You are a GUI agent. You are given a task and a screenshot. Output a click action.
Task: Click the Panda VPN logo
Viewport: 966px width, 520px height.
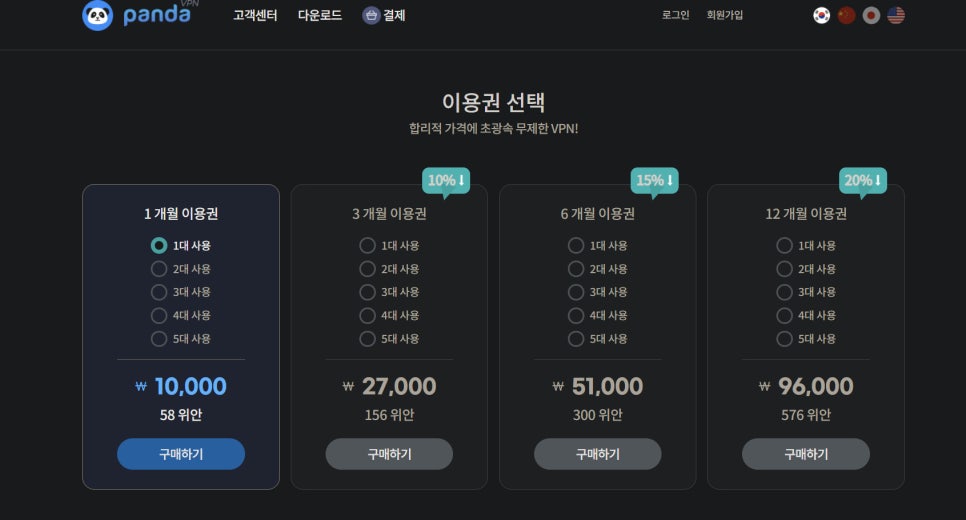[140, 15]
